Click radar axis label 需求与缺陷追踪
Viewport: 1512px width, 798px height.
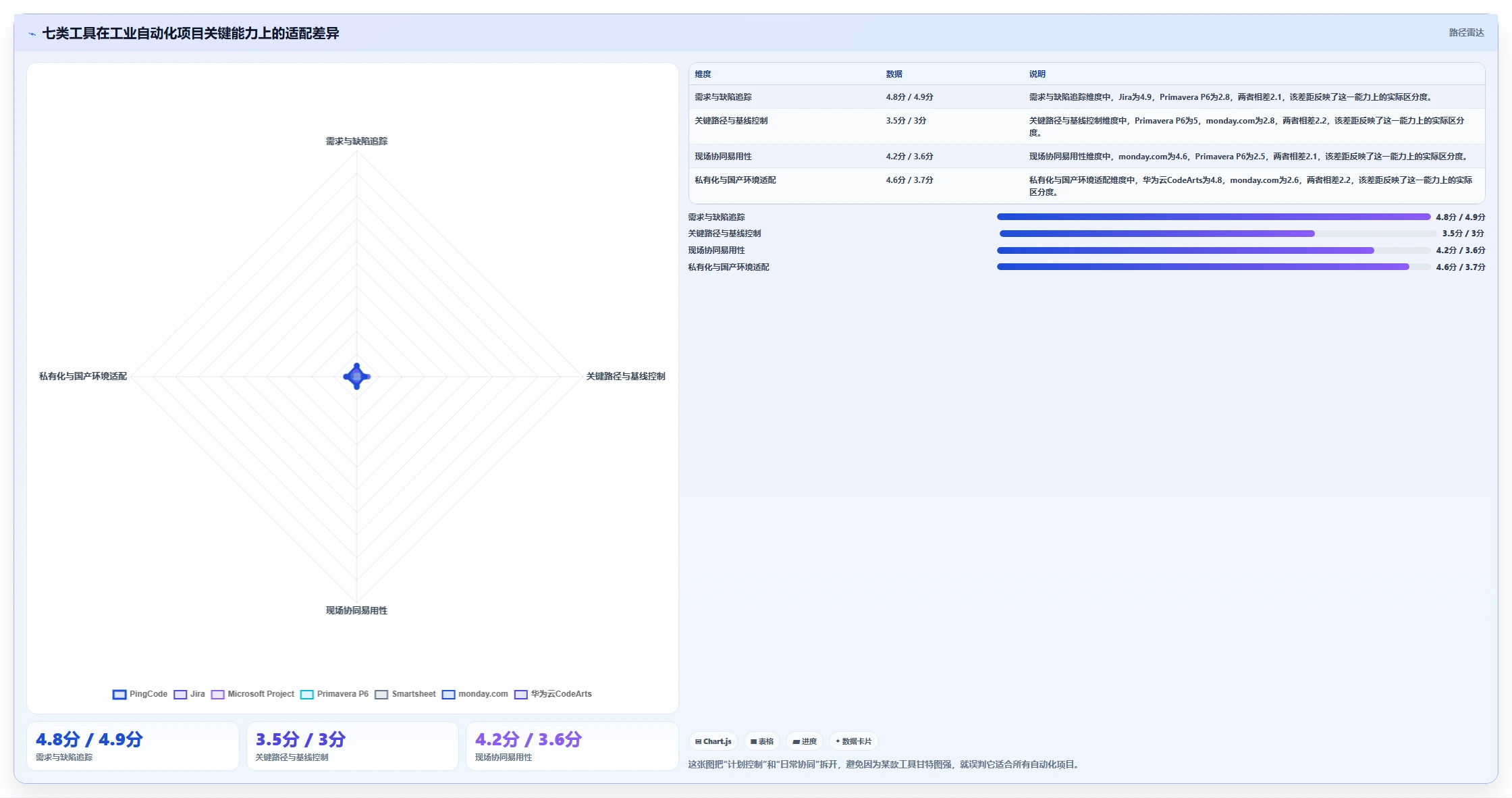(356, 141)
